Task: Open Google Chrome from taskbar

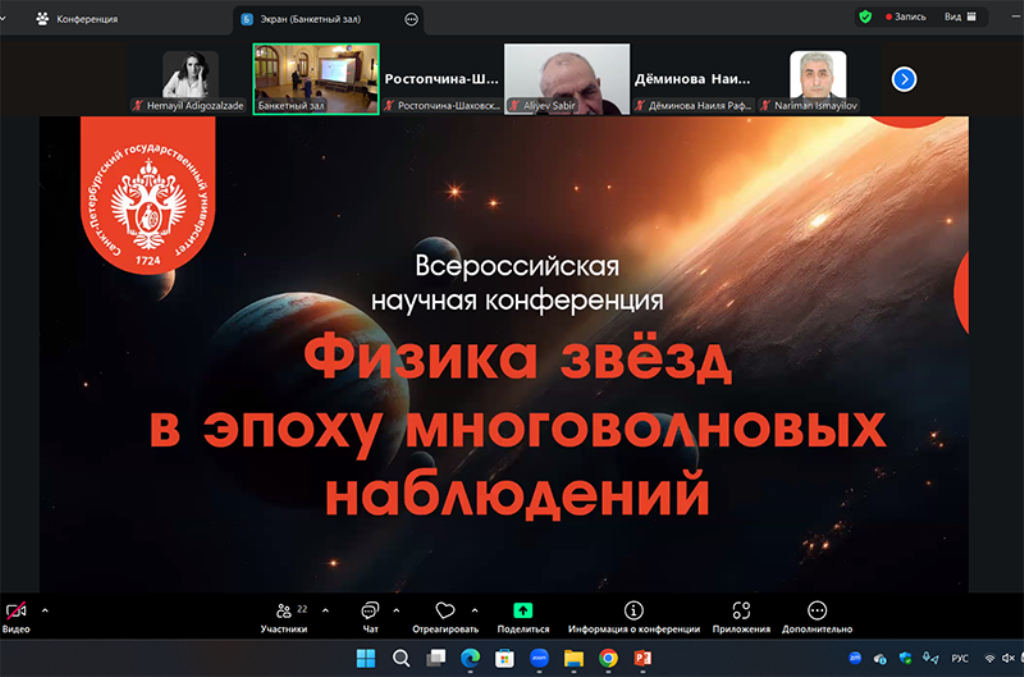Action: (x=608, y=659)
